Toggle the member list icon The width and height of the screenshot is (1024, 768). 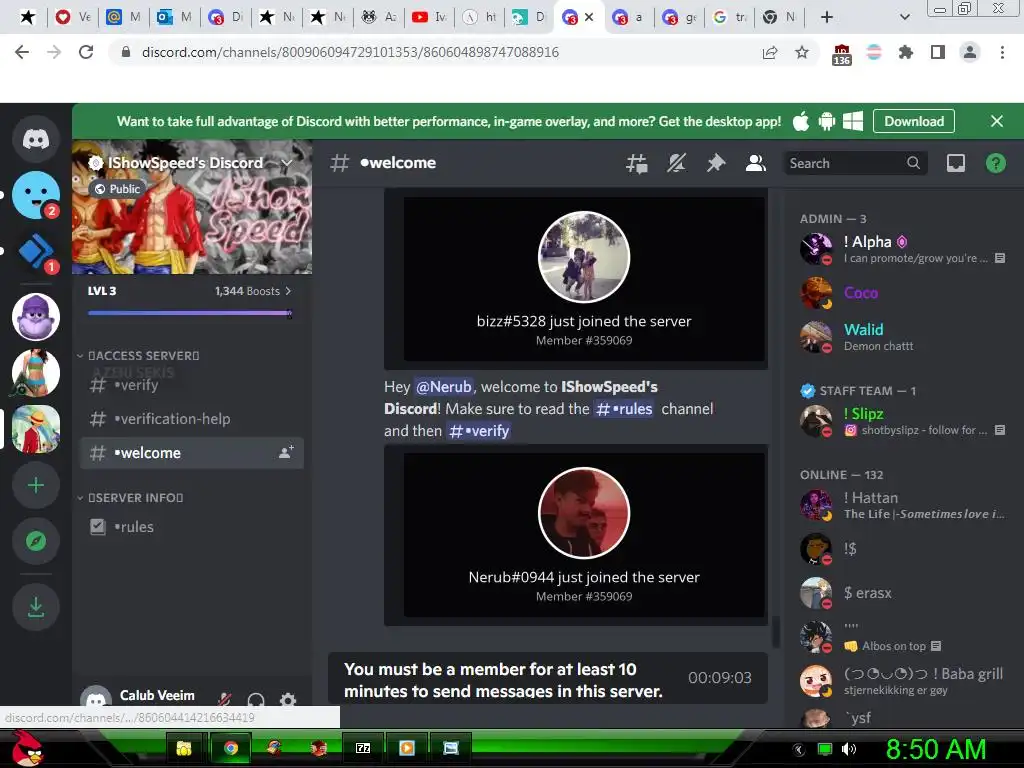click(756, 163)
